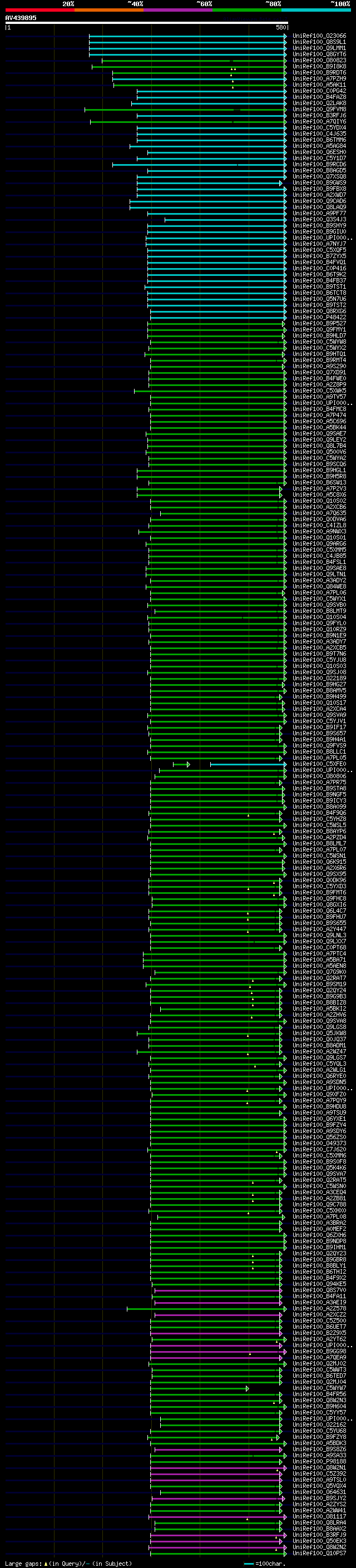Click label UniRef100_B3RFJ6
The image size is (356, 1568).
click(319, 115)
